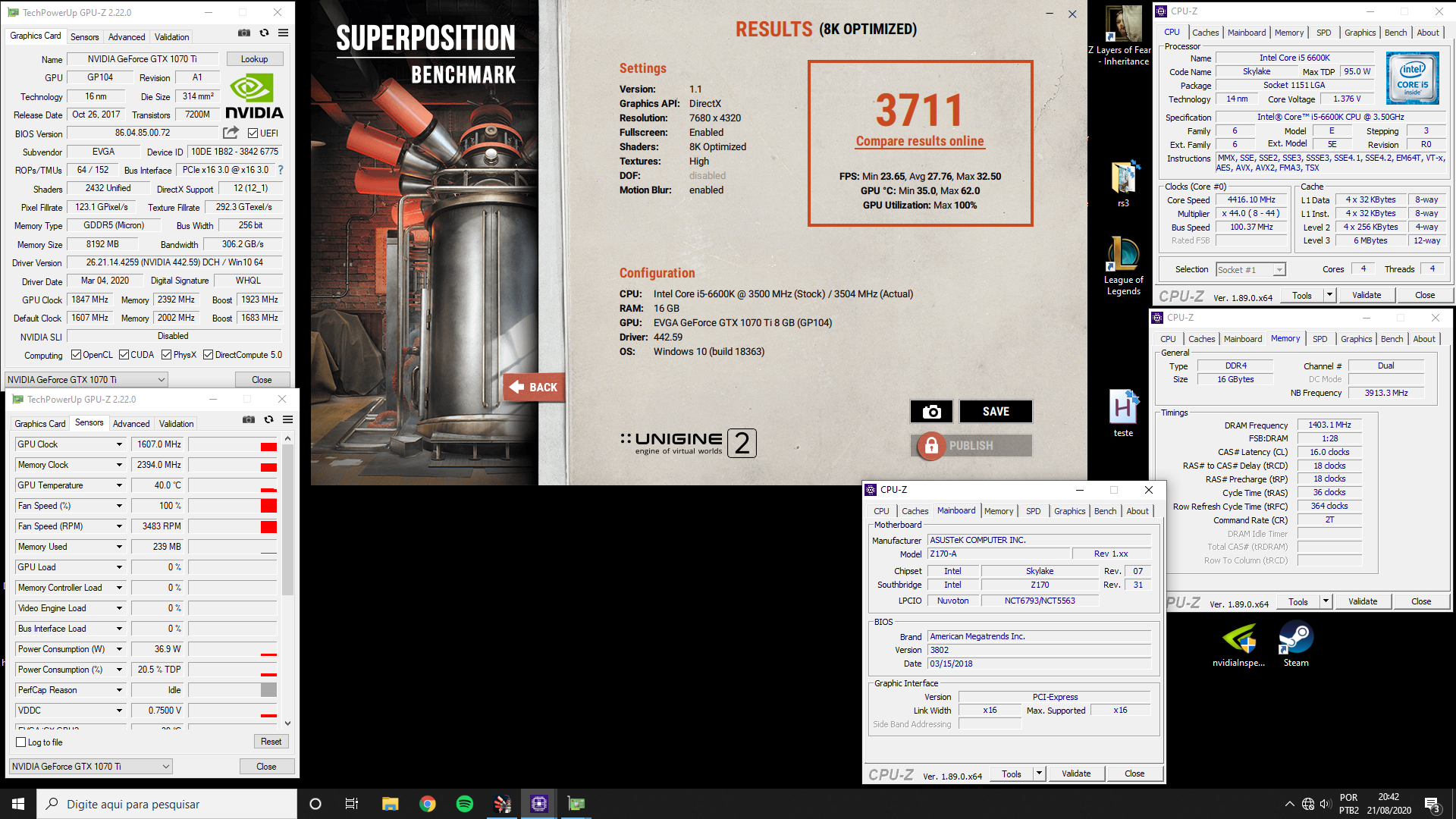Open Steam desktop shortcut
The height and width of the screenshot is (819, 1456).
(1296, 645)
